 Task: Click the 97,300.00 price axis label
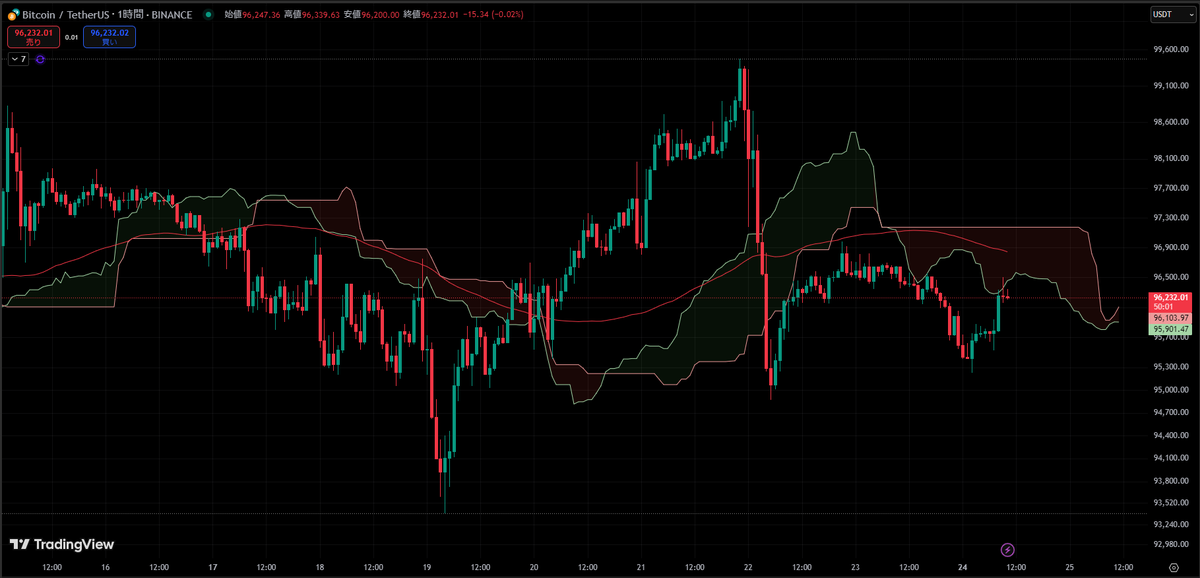[x=1171, y=217]
